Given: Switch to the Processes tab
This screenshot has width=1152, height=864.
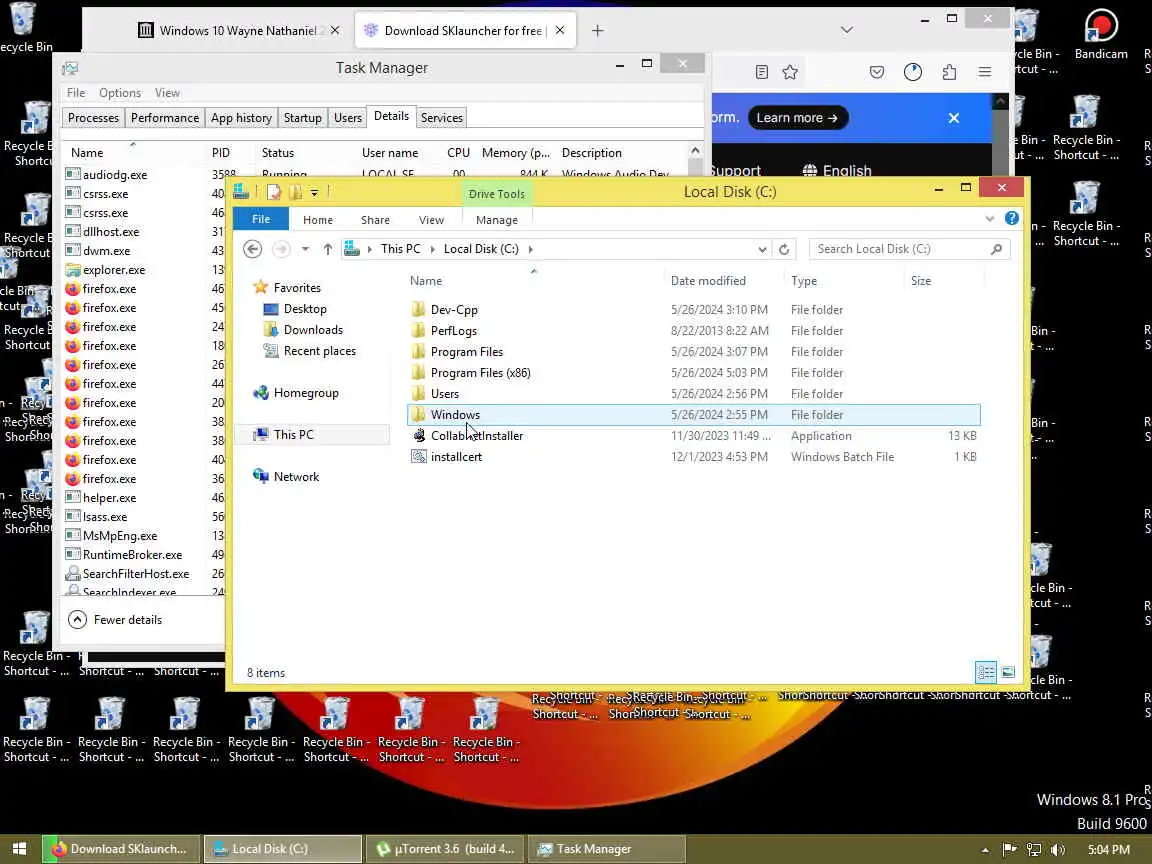Looking at the screenshot, I should tap(93, 118).
